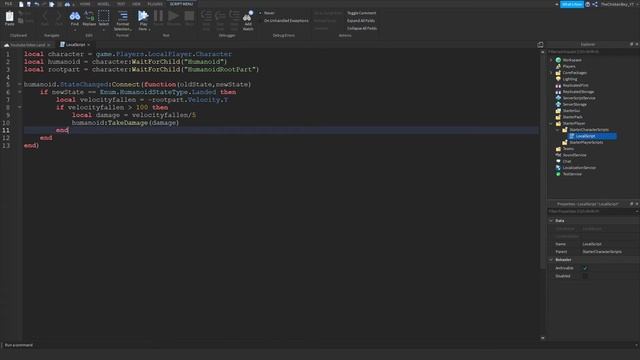The height and width of the screenshot is (360, 640).
Task: Open the Replace tool
Action: [x=89, y=16]
